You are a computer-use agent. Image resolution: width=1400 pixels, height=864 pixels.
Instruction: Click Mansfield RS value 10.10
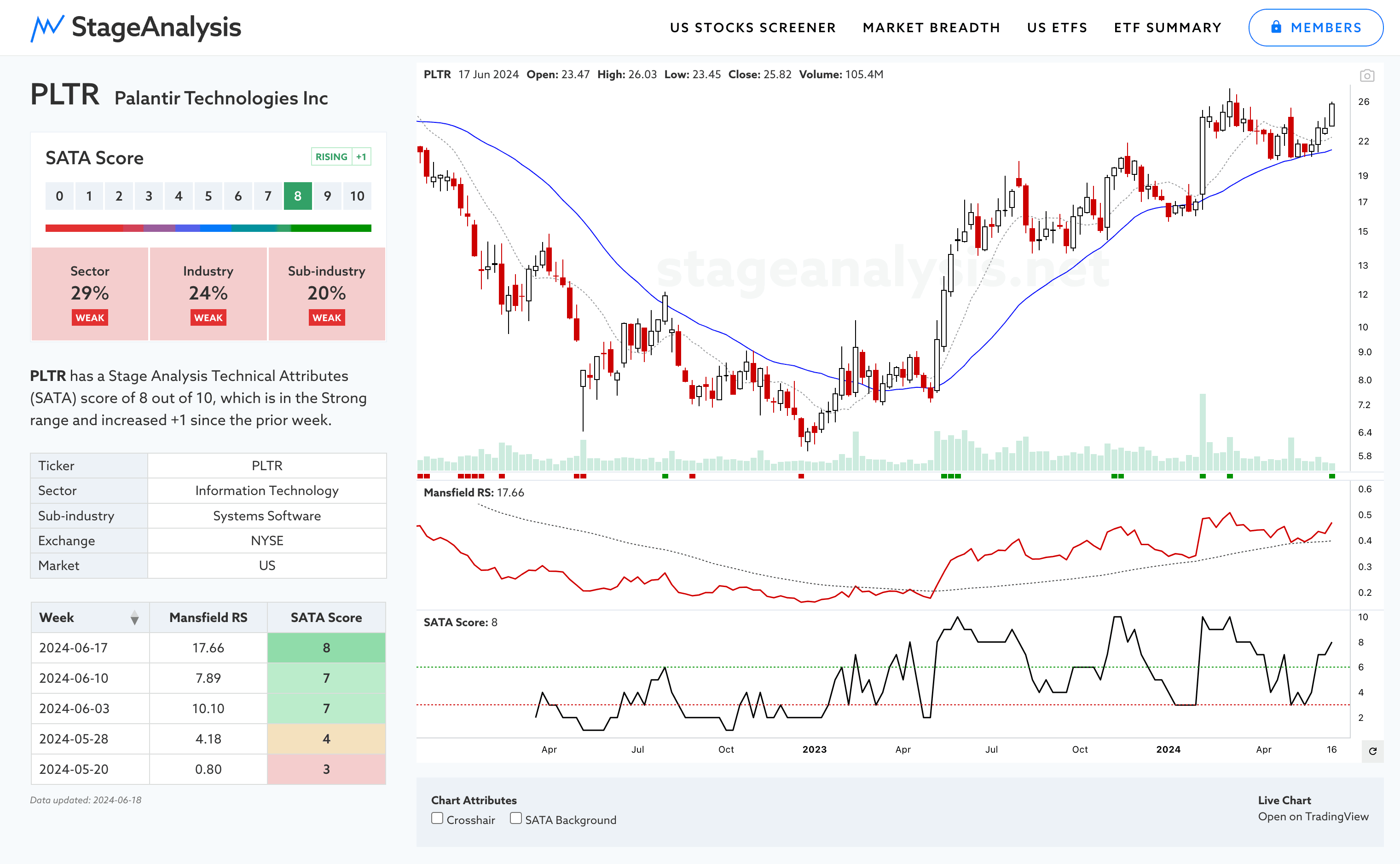coord(208,708)
